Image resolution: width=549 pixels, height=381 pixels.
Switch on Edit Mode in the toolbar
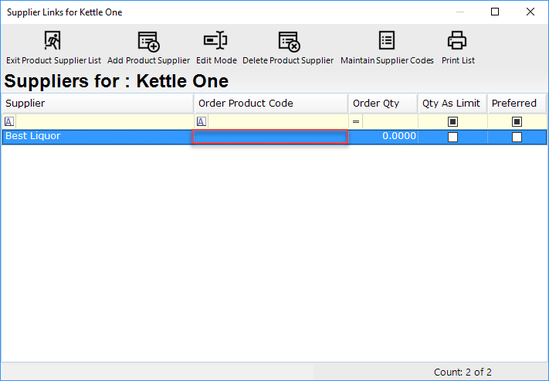216,40
